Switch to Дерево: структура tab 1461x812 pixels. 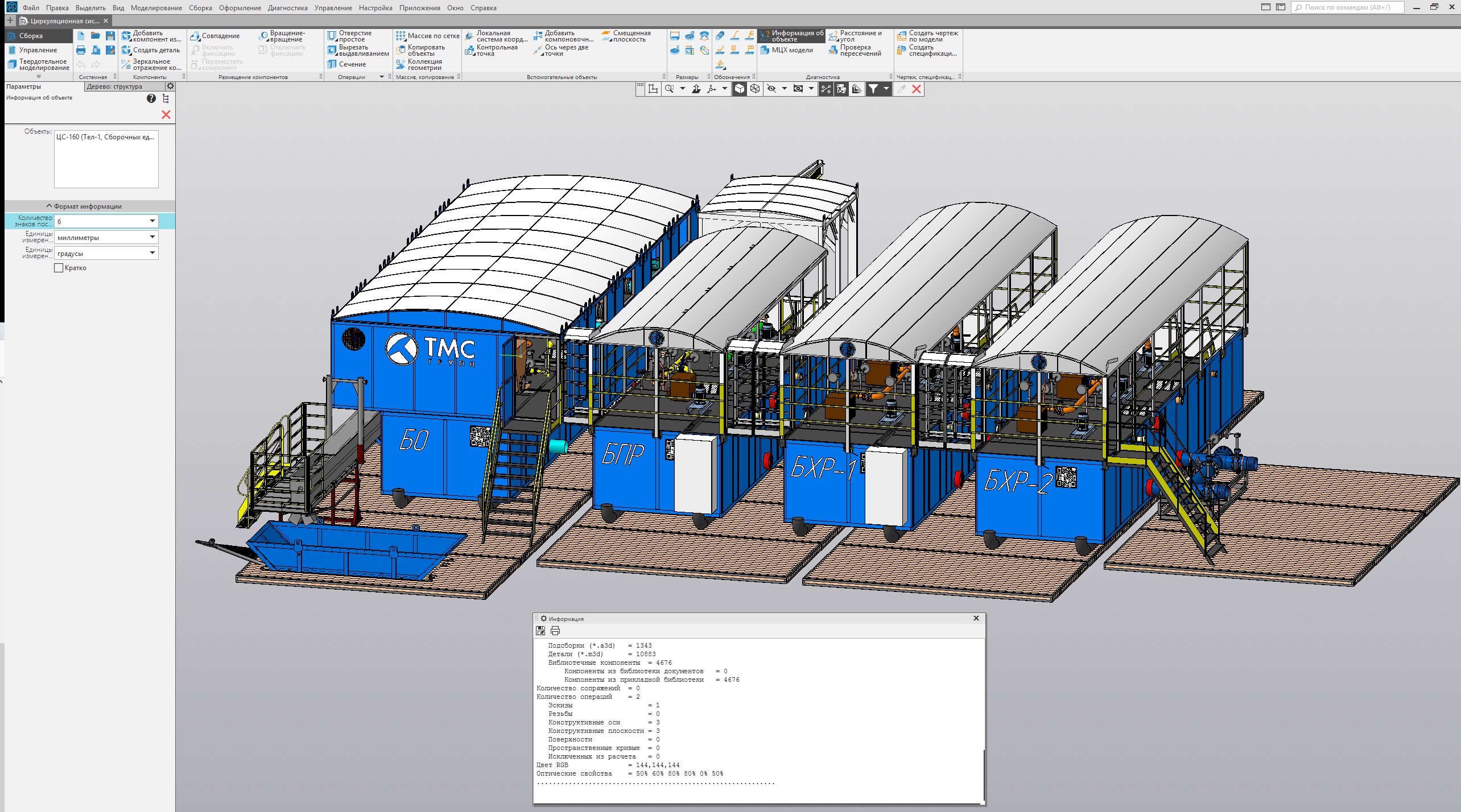click(115, 86)
